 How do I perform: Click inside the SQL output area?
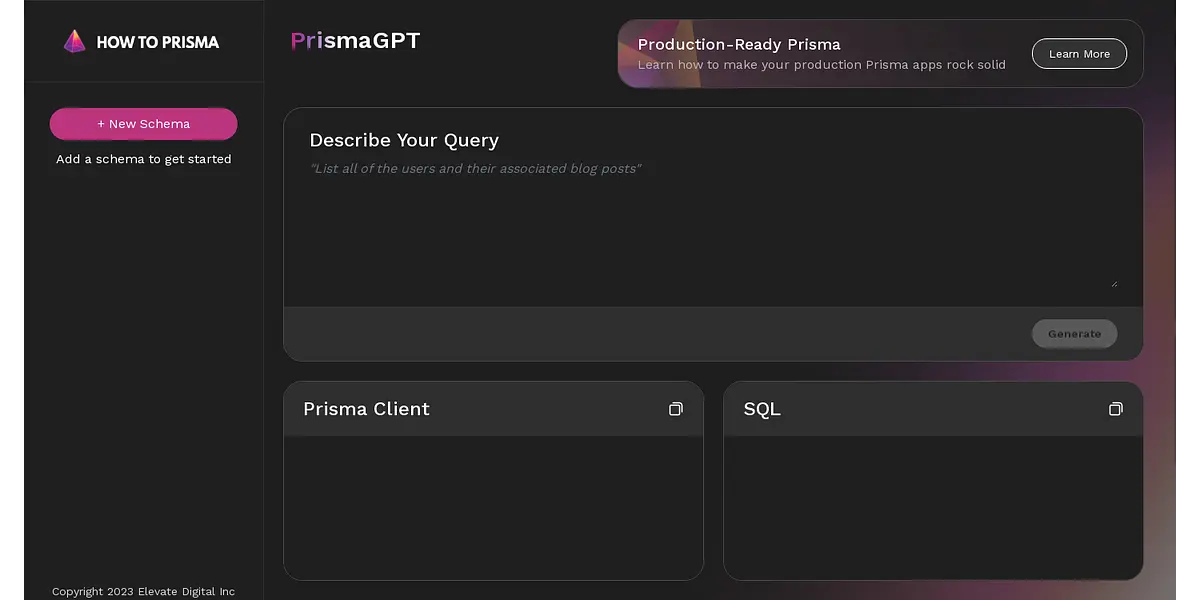point(932,506)
